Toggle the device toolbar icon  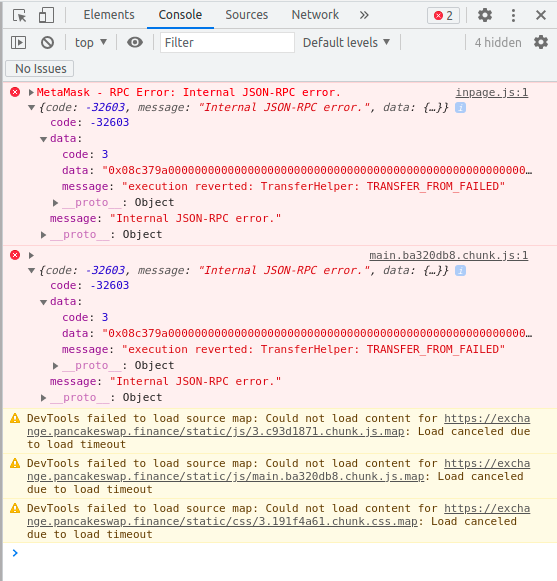pos(46,16)
